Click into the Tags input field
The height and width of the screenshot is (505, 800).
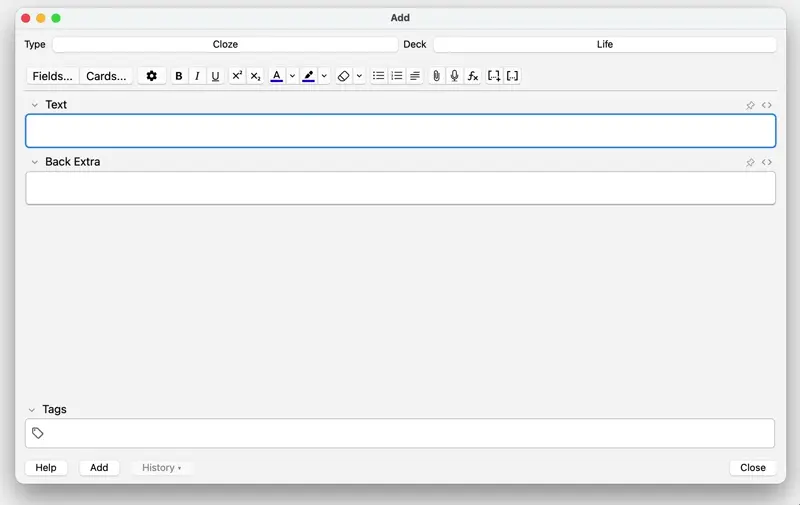[400, 434]
